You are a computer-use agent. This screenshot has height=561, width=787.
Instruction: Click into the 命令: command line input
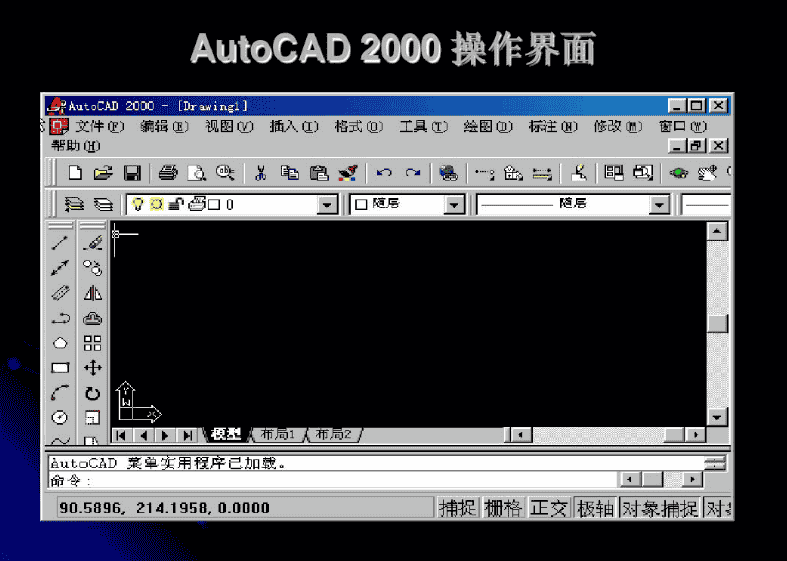(x=331, y=481)
